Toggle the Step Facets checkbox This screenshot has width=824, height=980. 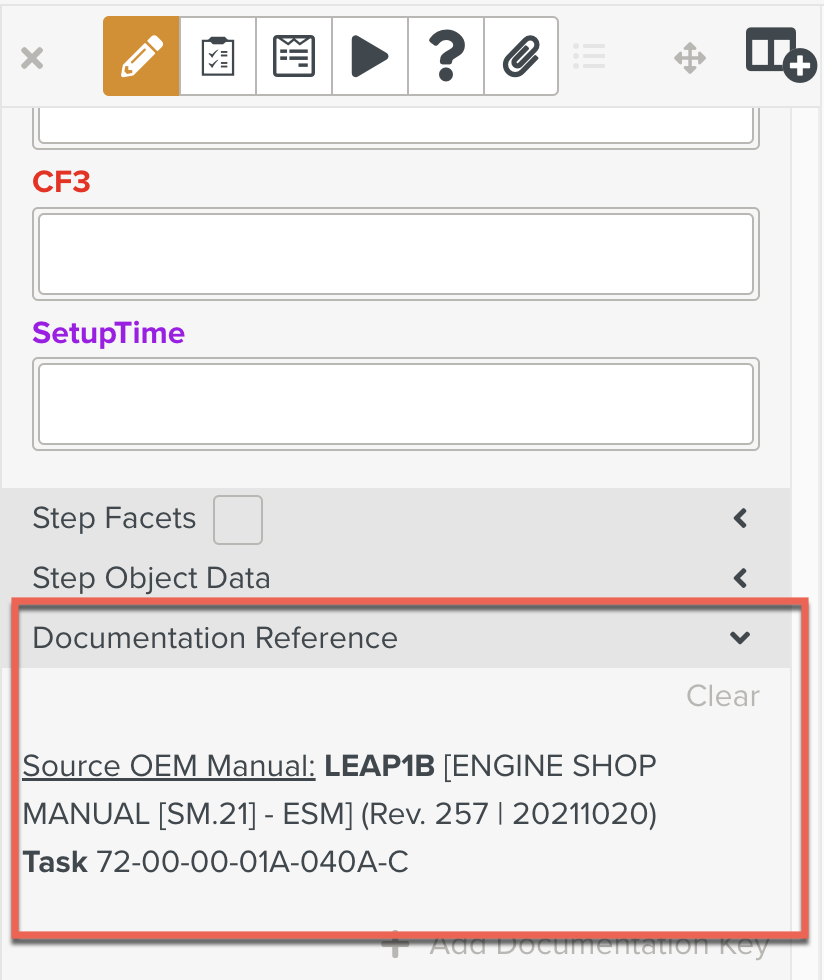(x=237, y=519)
